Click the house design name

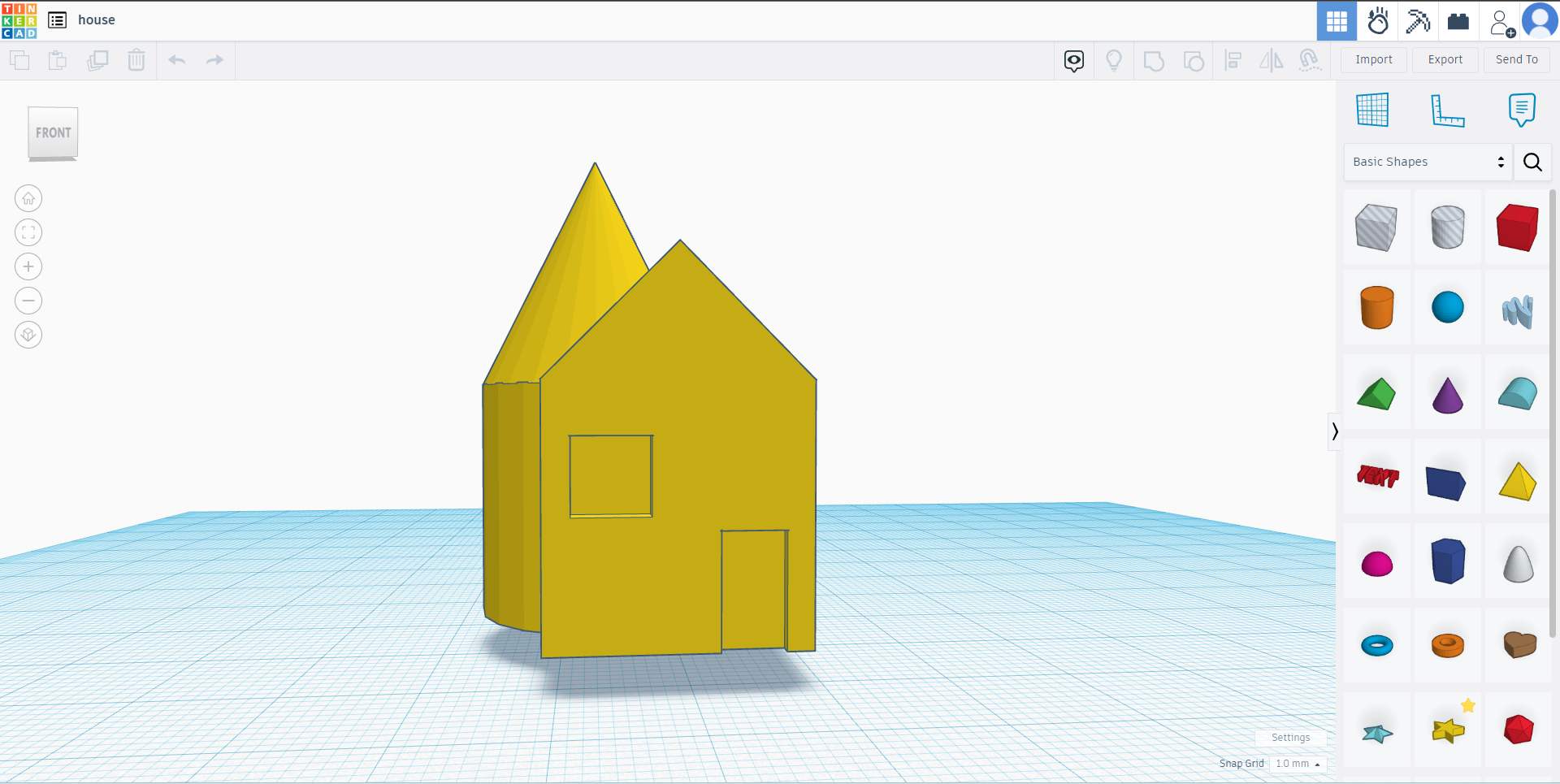point(97,20)
